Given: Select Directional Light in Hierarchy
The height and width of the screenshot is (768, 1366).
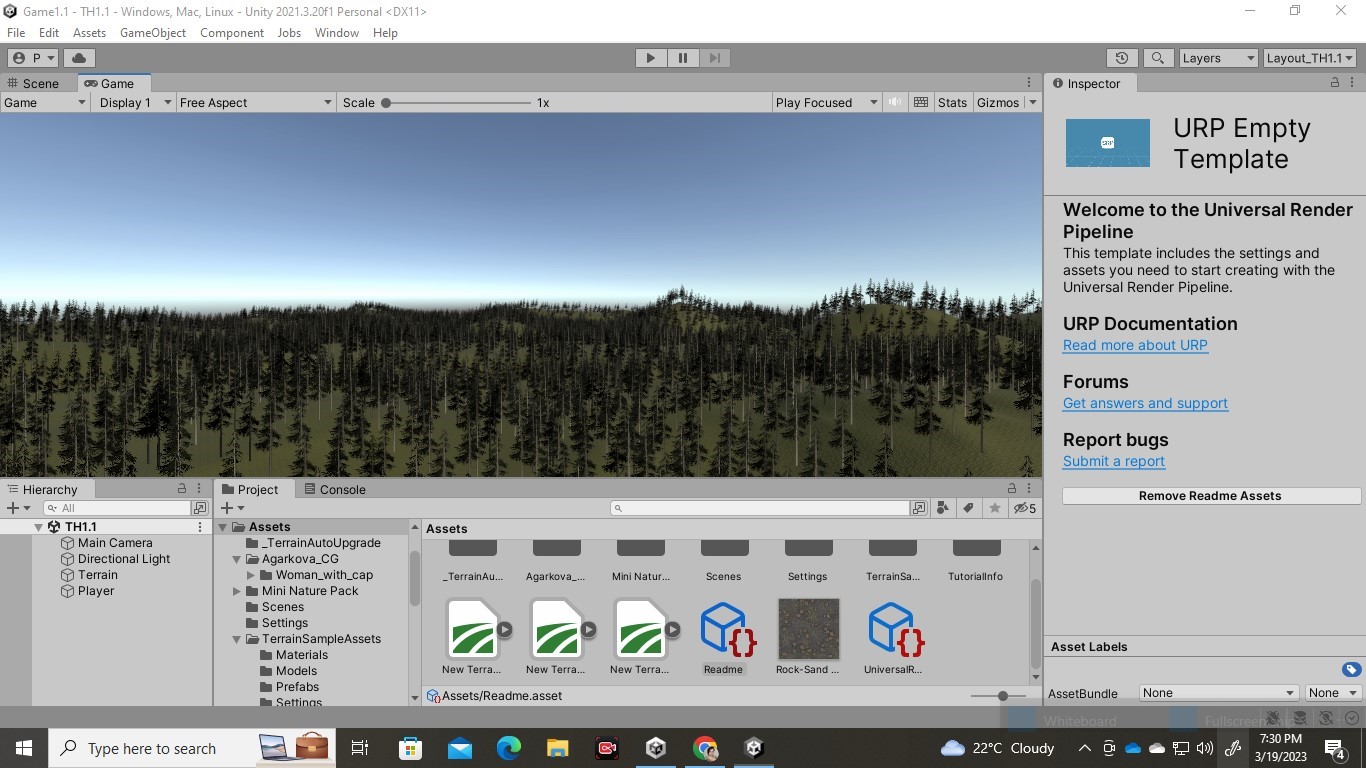Looking at the screenshot, I should point(124,559).
